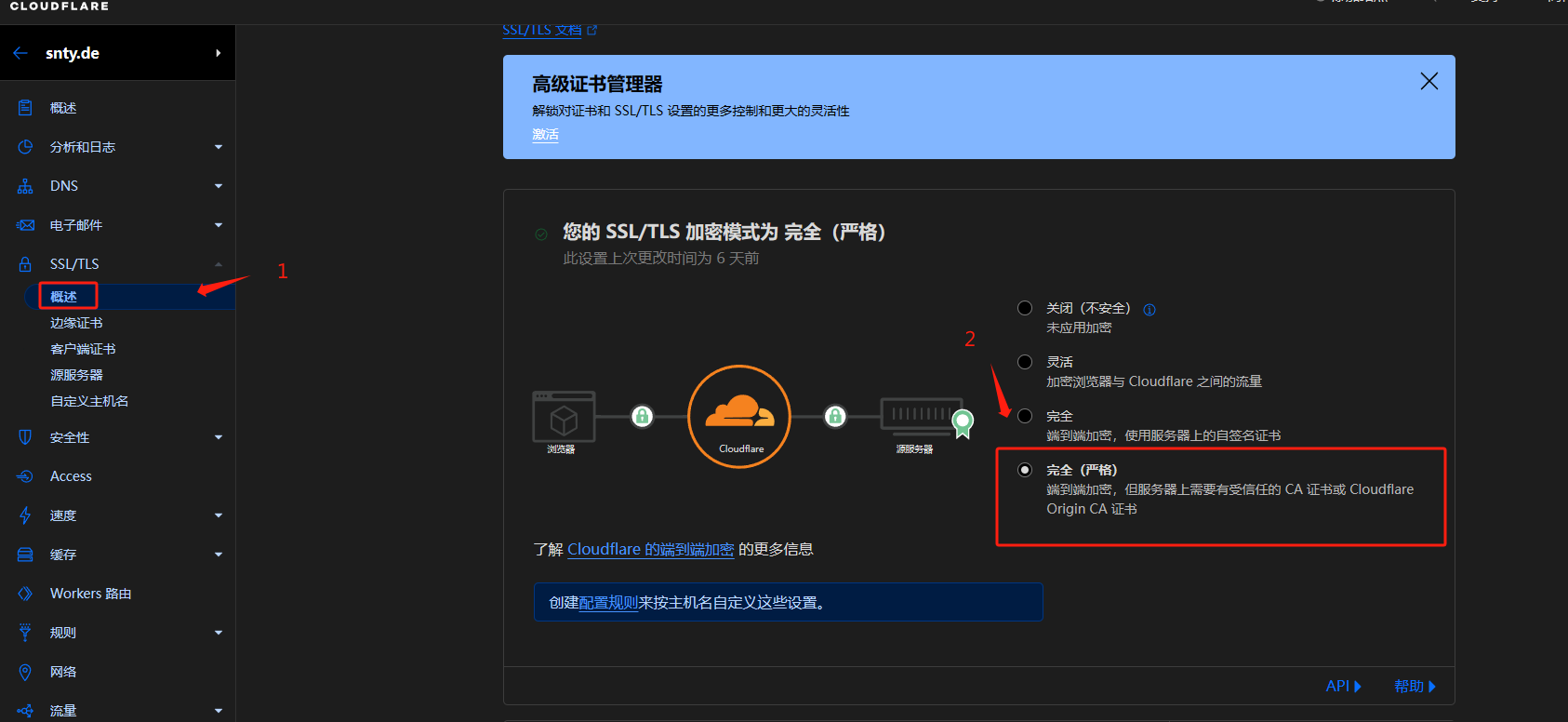Open the Workers 路由 sidebar item
The height and width of the screenshot is (722, 1568).
[90, 594]
